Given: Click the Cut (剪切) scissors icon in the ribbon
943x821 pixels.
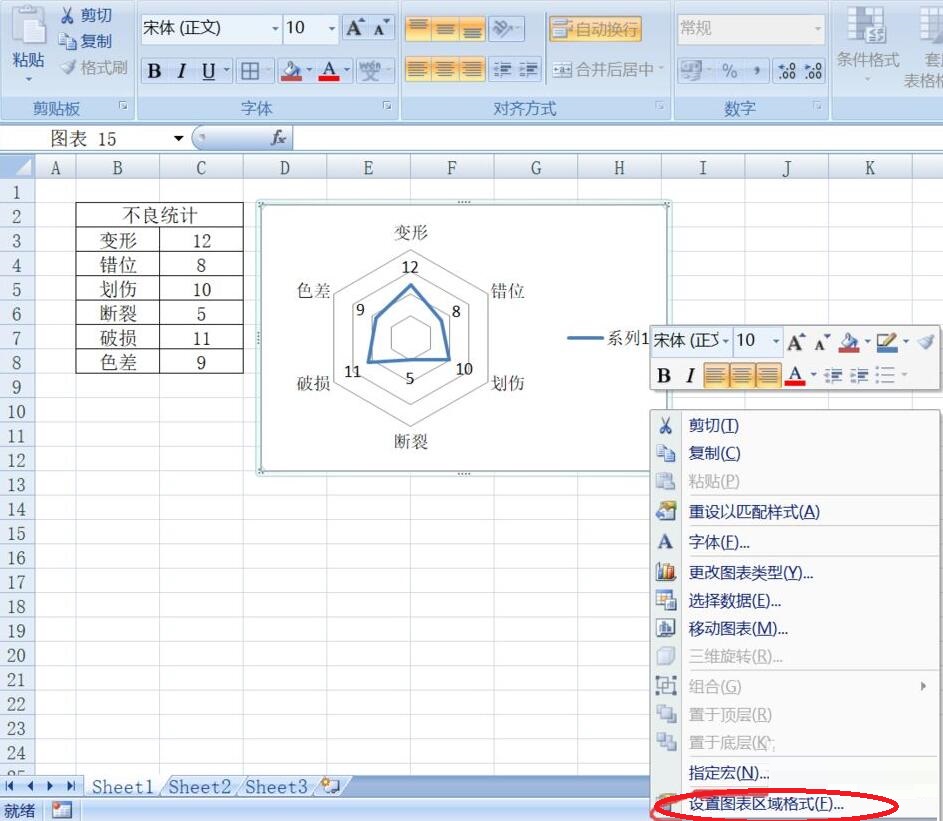Looking at the screenshot, I should tap(67, 15).
